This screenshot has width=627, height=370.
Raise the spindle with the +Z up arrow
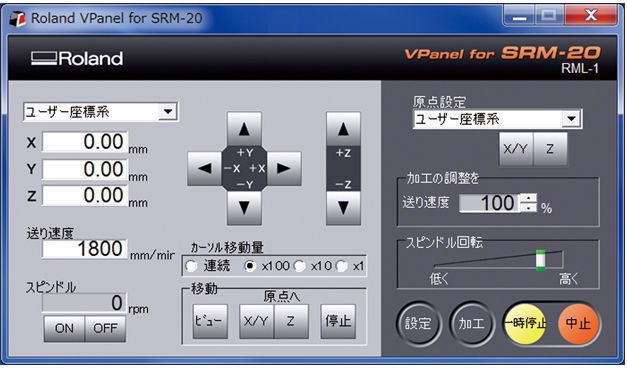[343, 129]
